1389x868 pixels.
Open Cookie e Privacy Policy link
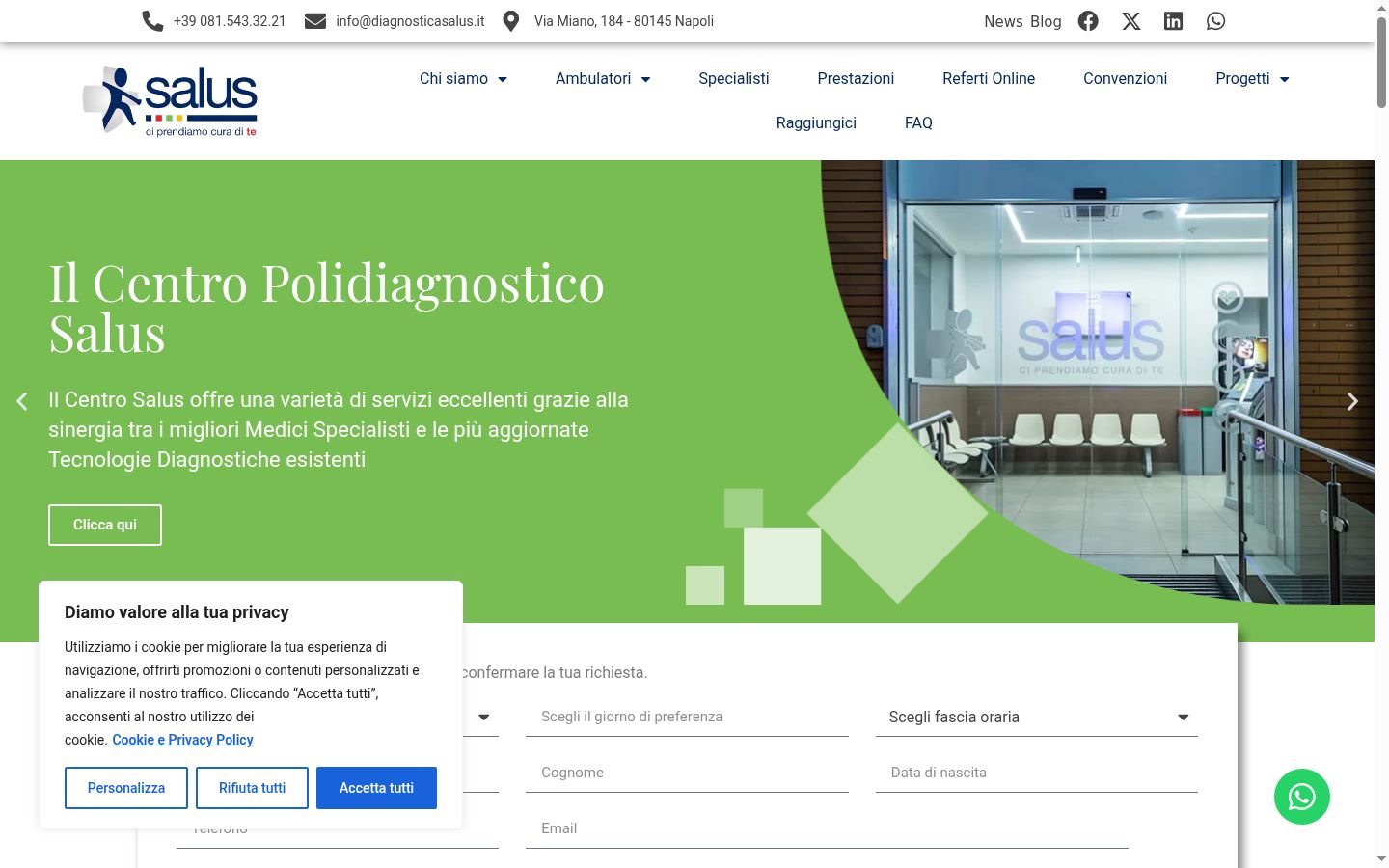tap(182, 740)
